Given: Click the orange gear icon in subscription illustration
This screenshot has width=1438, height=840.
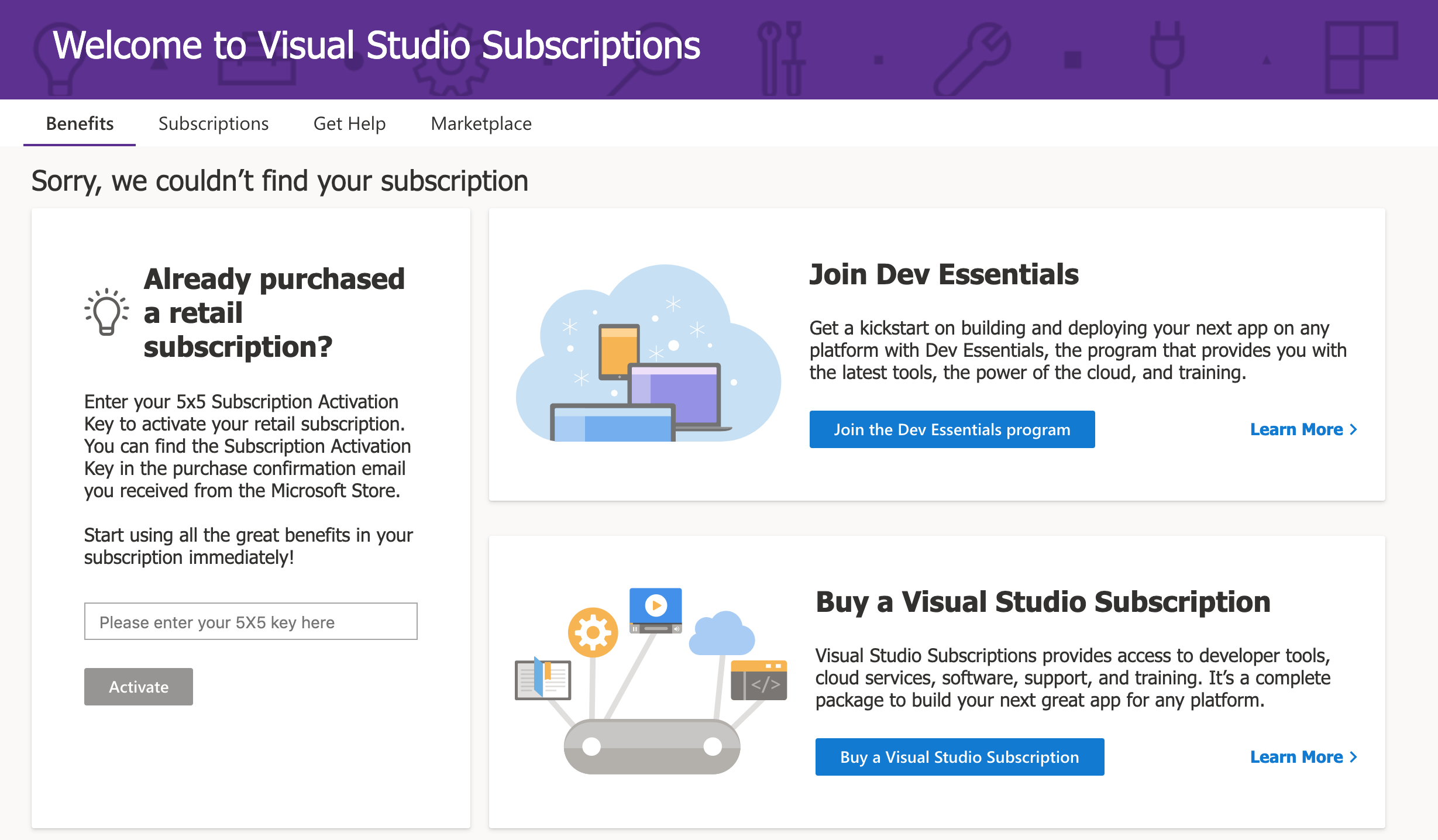Looking at the screenshot, I should pyautogui.click(x=593, y=632).
